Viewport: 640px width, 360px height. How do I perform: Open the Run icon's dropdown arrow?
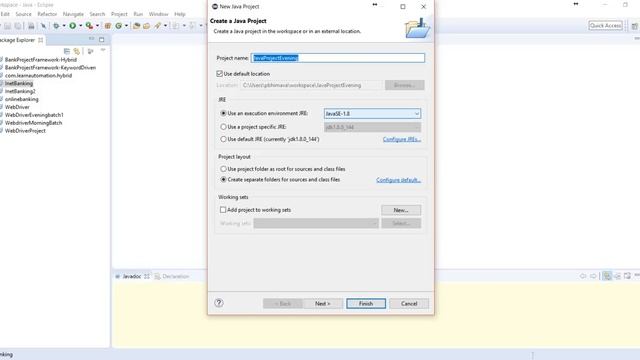click(80, 26)
